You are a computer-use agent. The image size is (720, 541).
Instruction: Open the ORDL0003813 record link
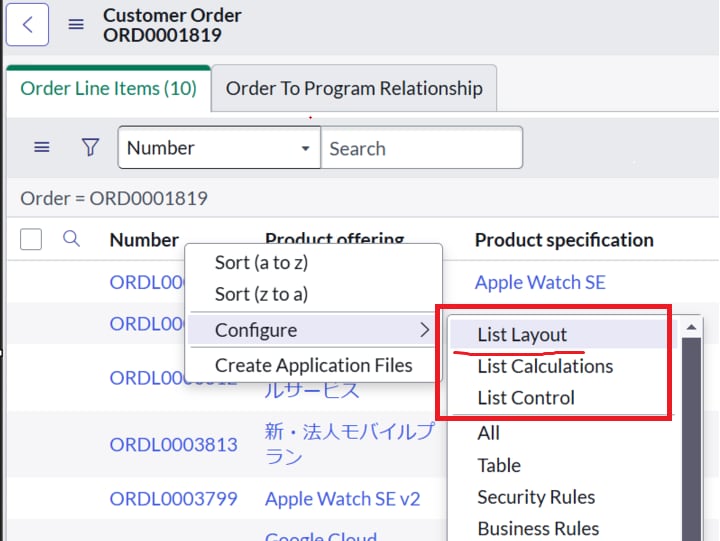click(x=174, y=445)
